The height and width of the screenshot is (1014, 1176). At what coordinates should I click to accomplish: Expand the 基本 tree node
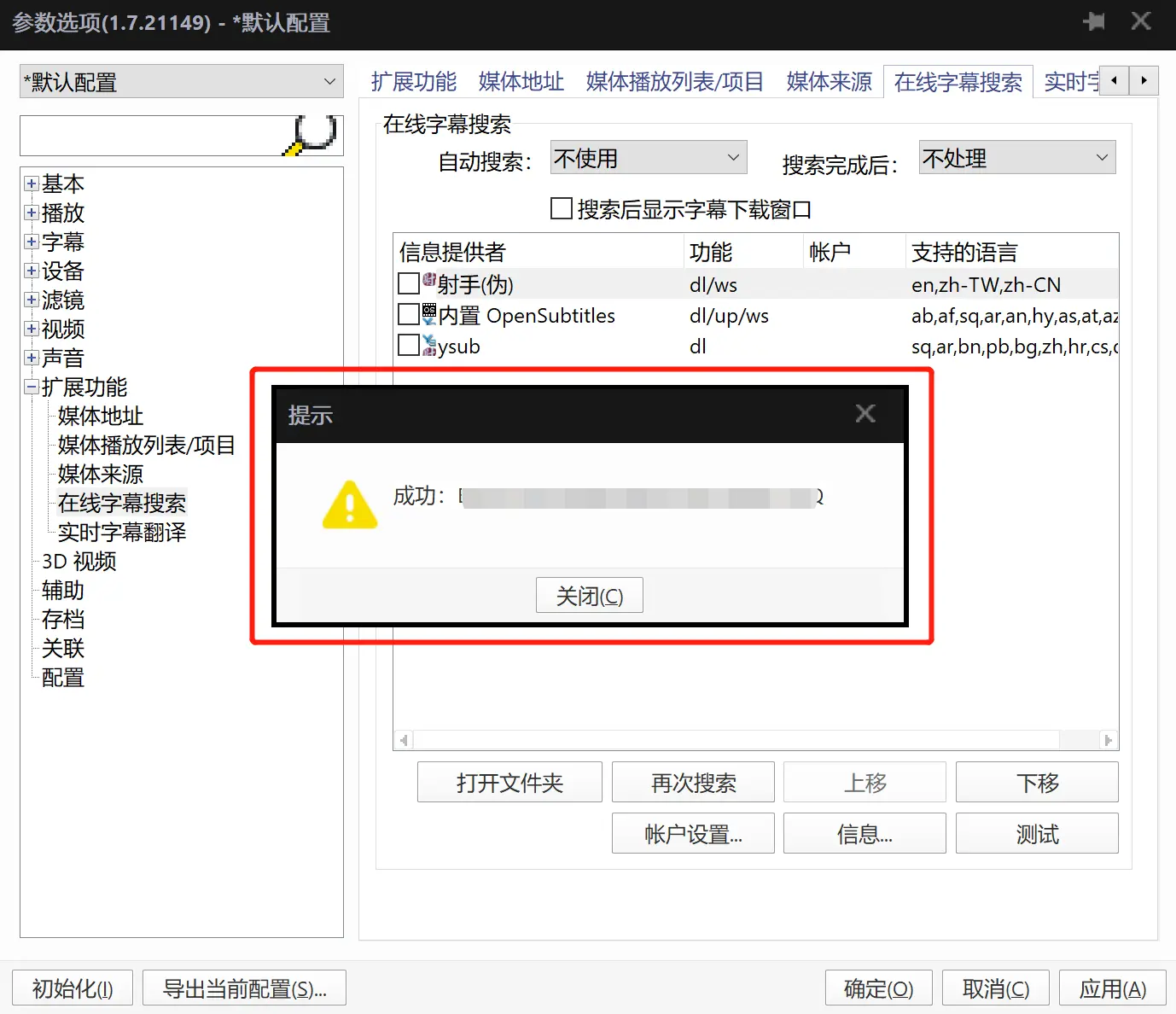(x=32, y=184)
